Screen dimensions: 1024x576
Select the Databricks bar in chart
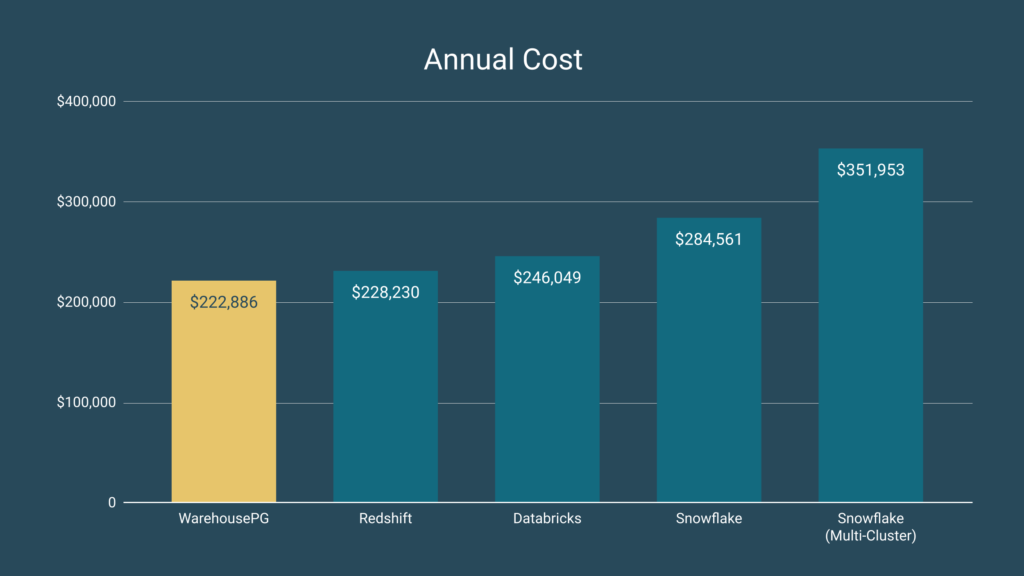coord(547,400)
